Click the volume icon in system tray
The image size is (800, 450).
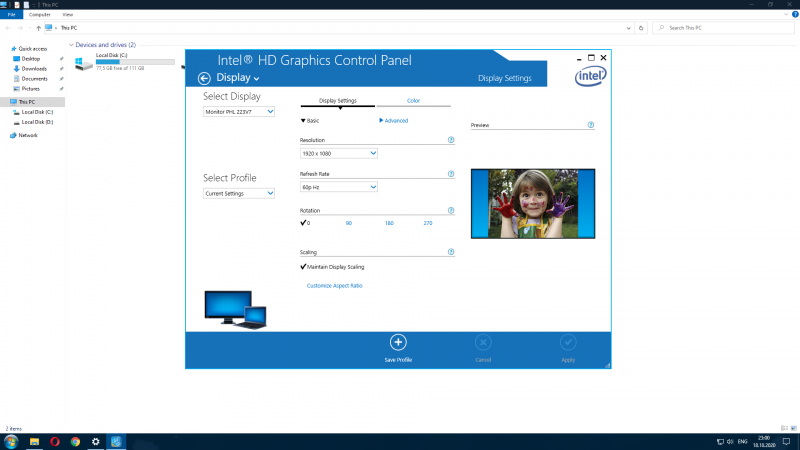pyautogui.click(x=730, y=442)
